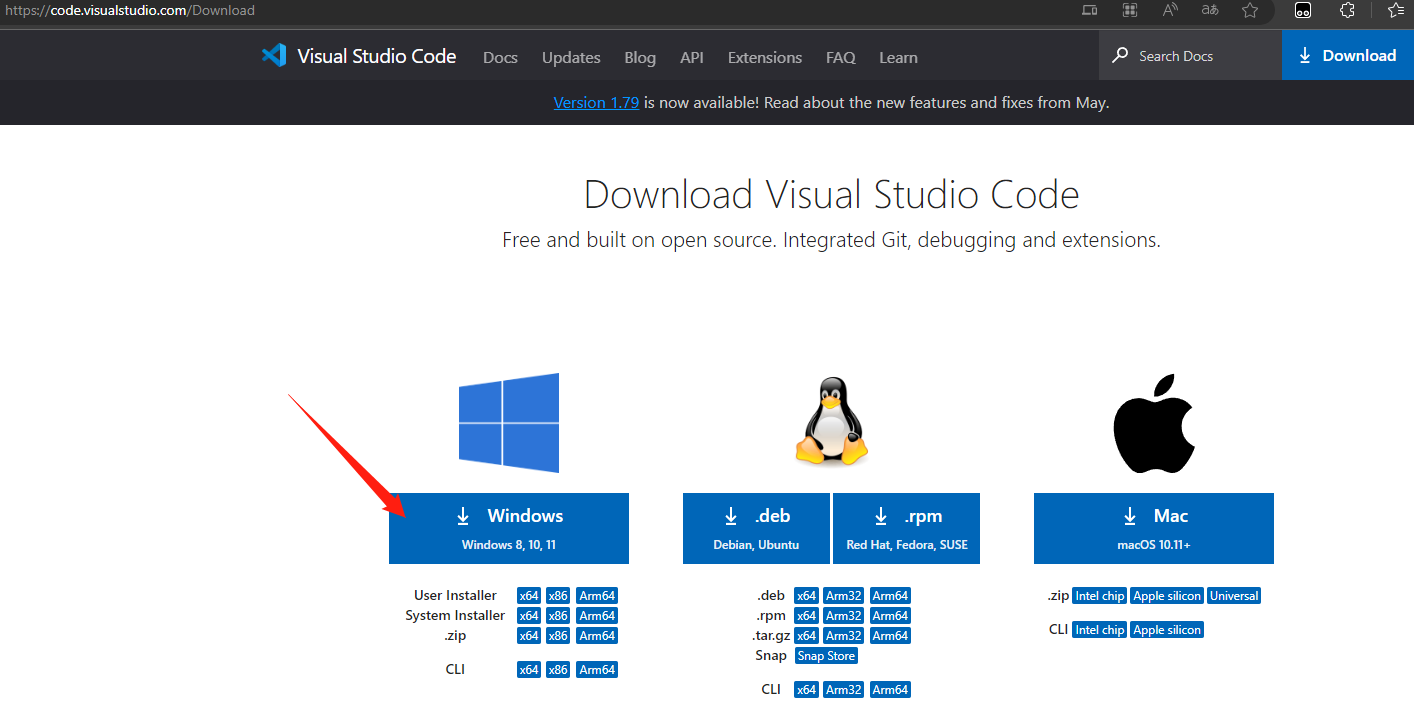1414x727 pixels.
Task: Click the Search Docs input field
Action: pyautogui.click(x=1191, y=55)
